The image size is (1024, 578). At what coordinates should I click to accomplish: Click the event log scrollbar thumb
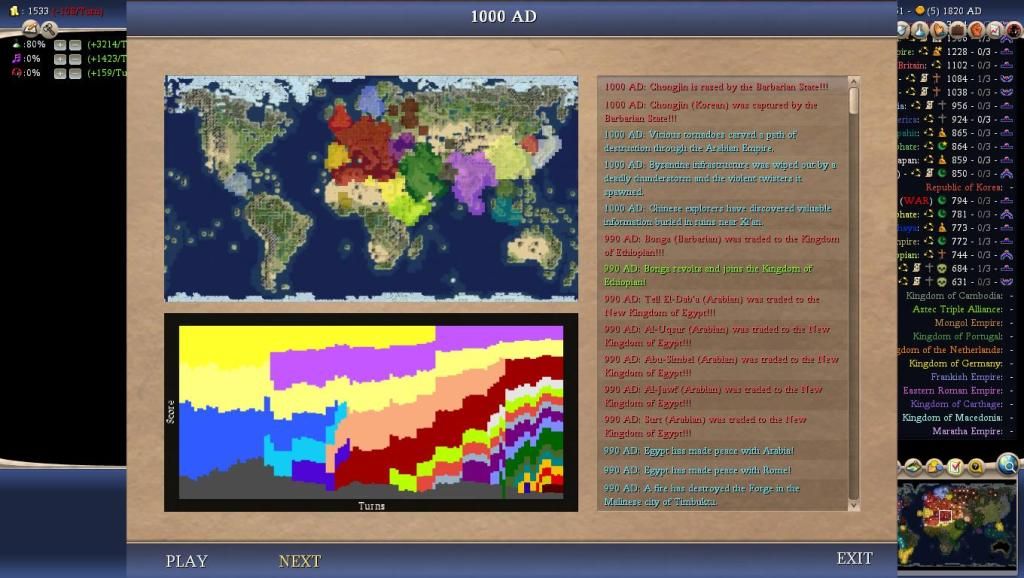853,100
